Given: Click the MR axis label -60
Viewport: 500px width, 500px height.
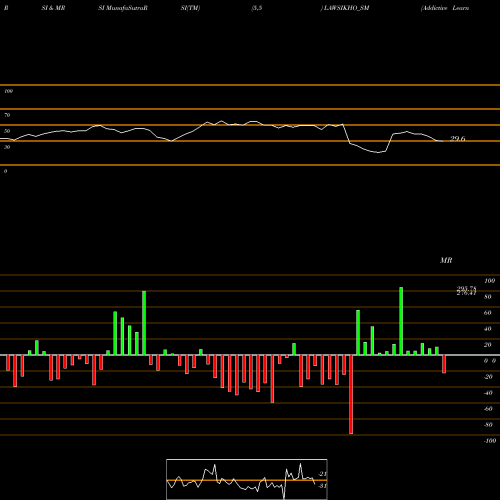Looking at the screenshot, I should pos(488,409).
